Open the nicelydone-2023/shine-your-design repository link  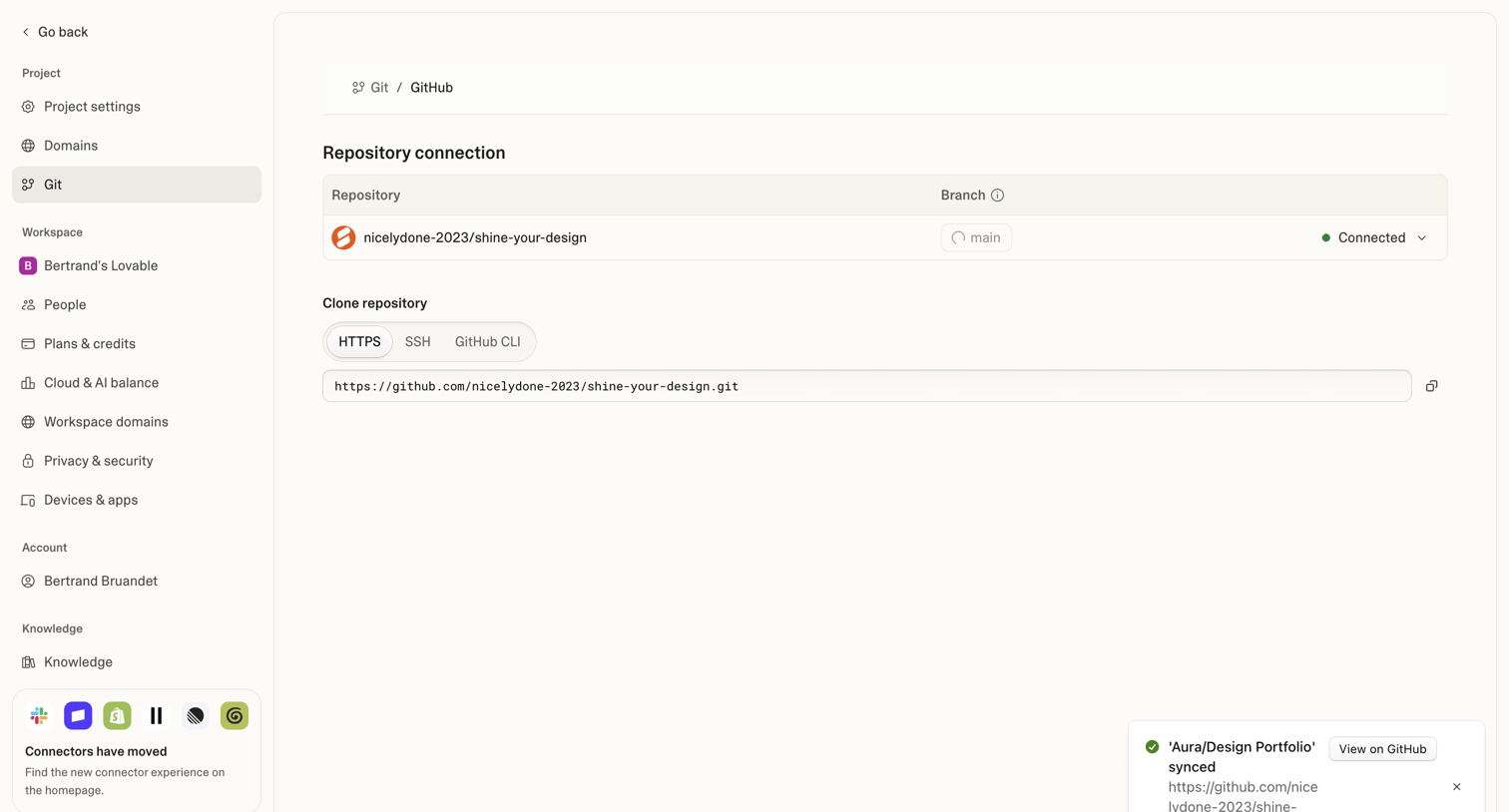pyautogui.click(x=475, y=237)
